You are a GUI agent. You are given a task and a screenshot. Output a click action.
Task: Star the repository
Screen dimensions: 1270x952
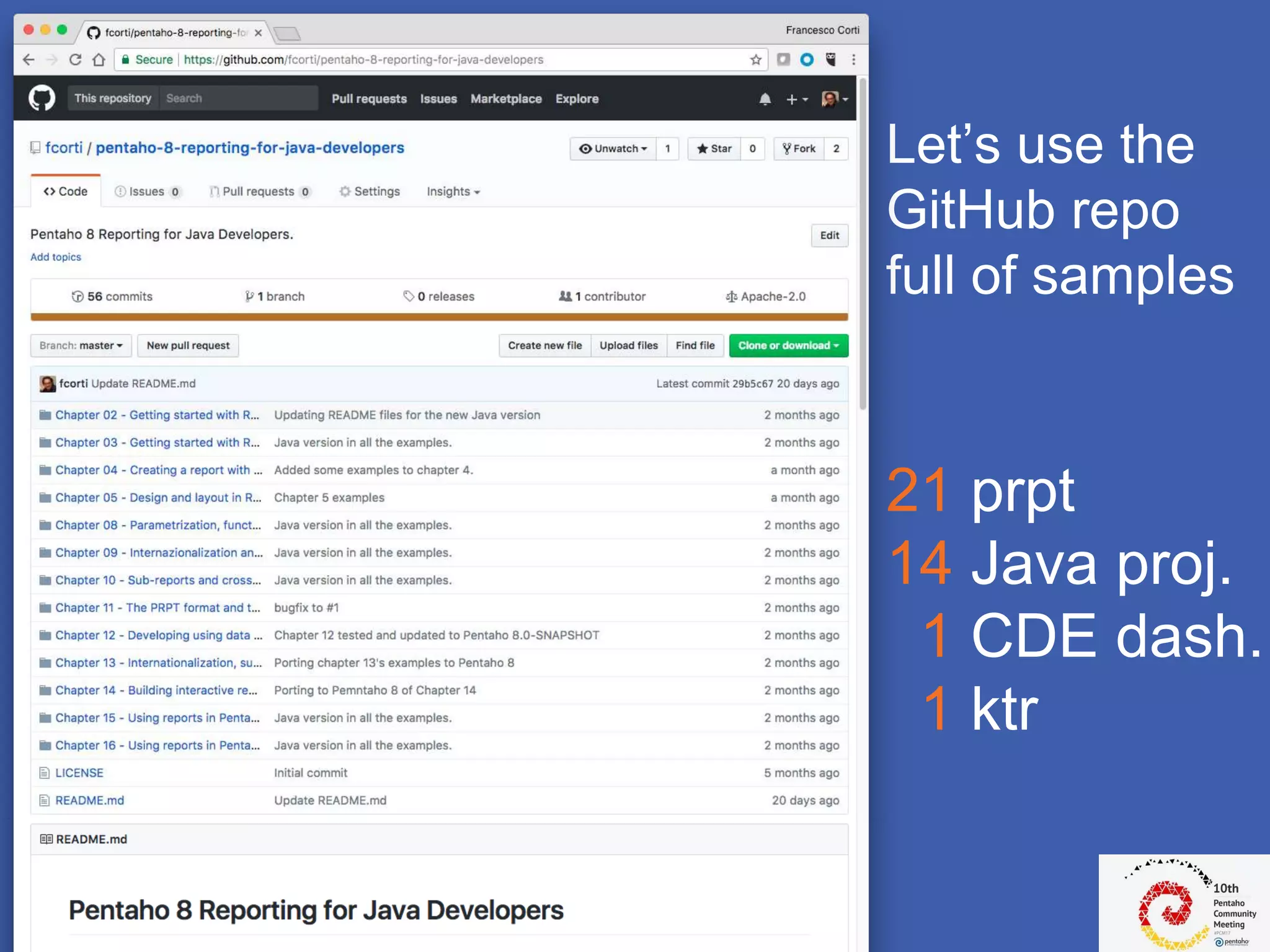[x=714, y=149]
